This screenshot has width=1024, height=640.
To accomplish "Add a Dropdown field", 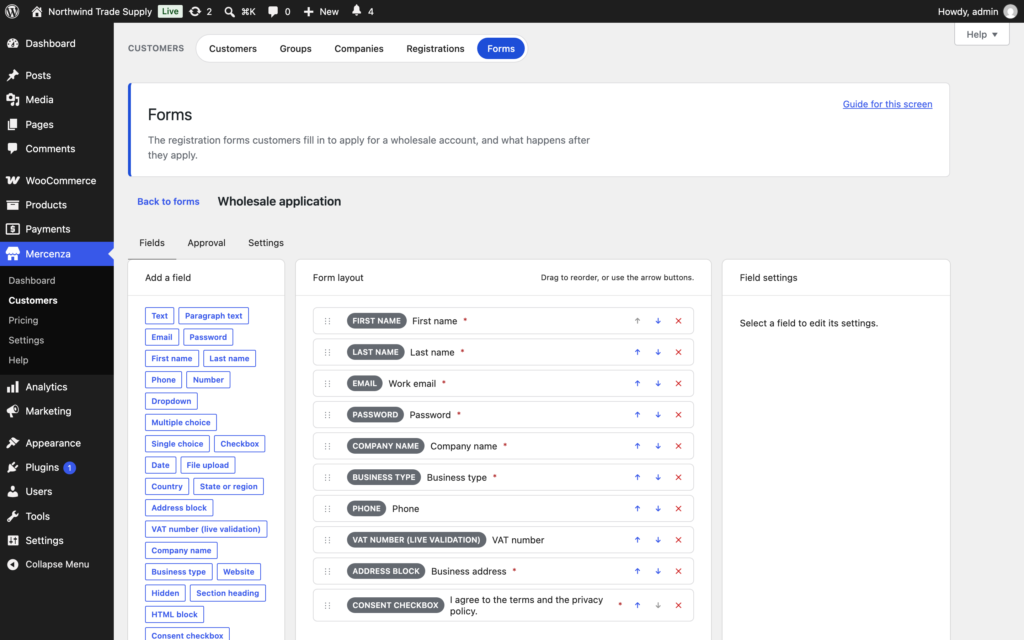I will coord(171,401).
